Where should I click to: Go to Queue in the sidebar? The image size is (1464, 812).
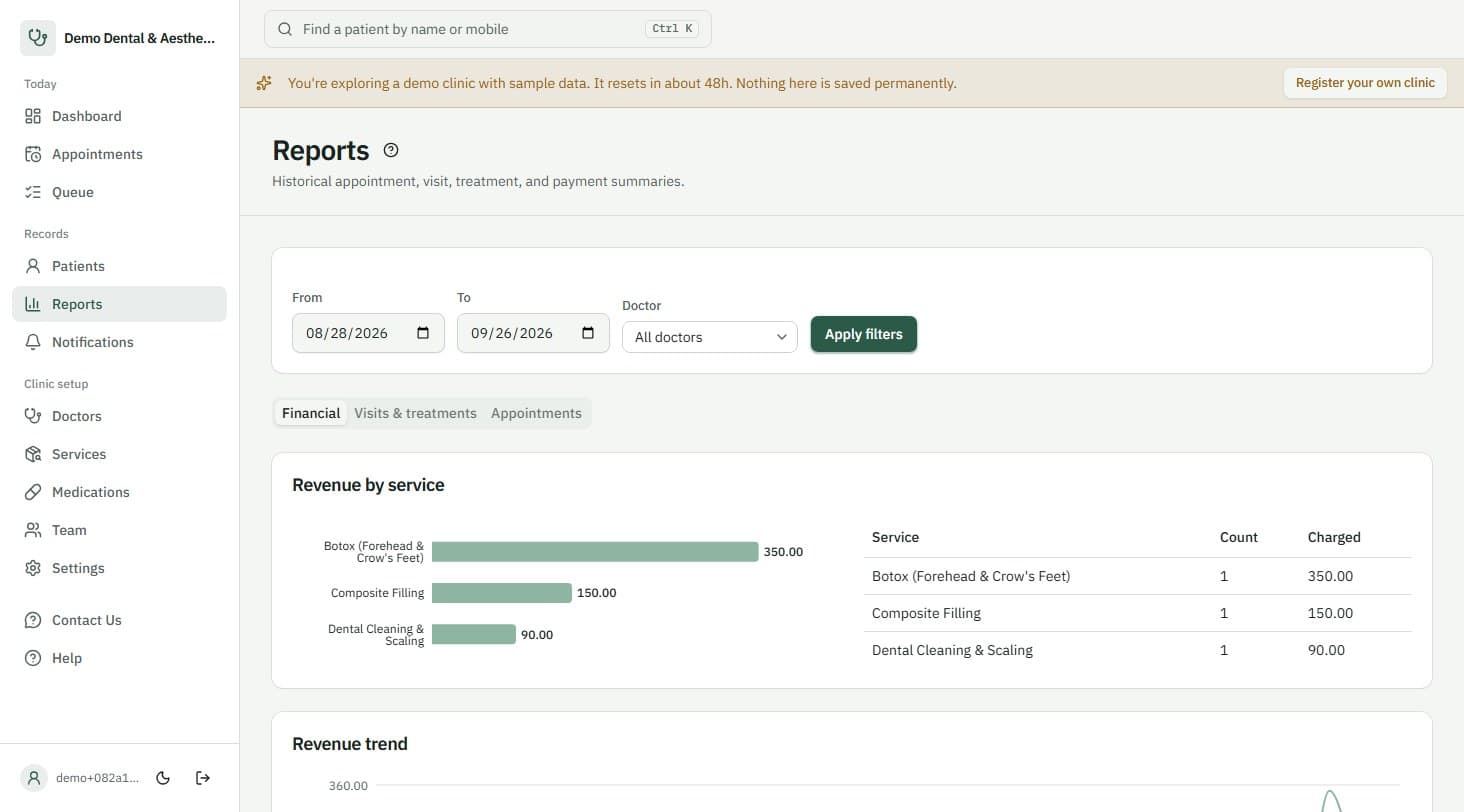(x=119, y=192)
